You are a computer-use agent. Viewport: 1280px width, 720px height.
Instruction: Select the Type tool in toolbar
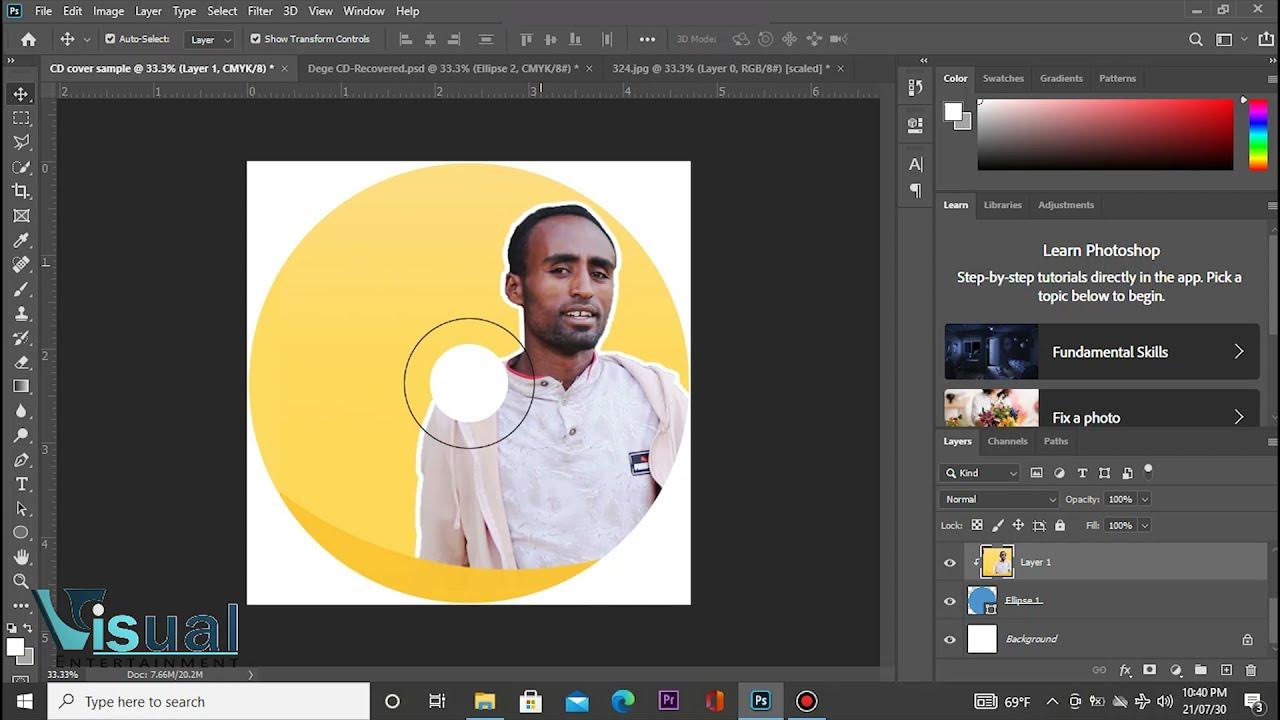tap(21, 484)
